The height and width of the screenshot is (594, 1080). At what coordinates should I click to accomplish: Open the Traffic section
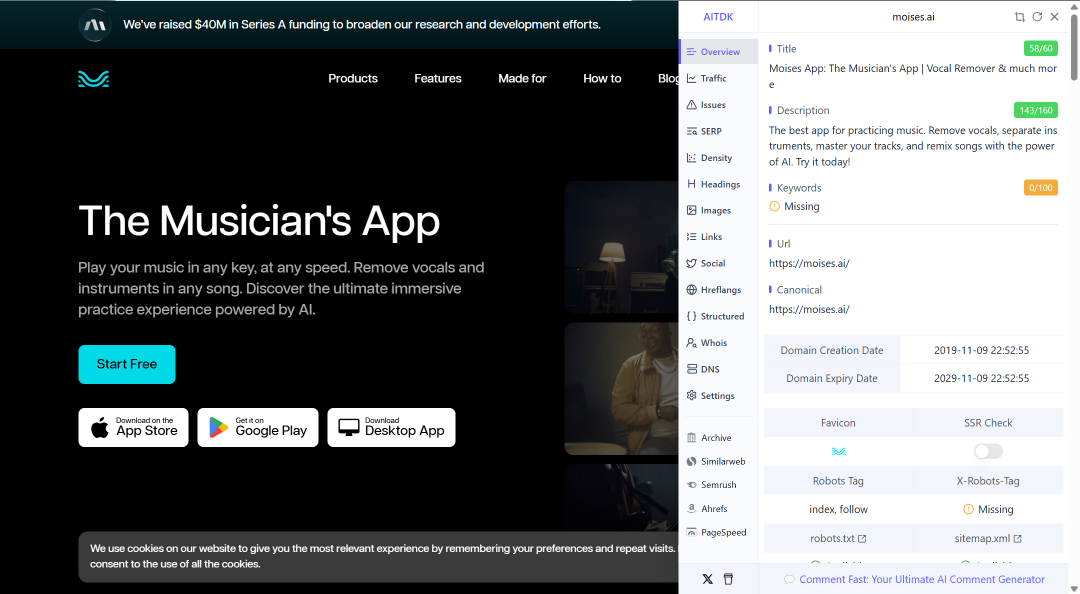coord(714,79)
